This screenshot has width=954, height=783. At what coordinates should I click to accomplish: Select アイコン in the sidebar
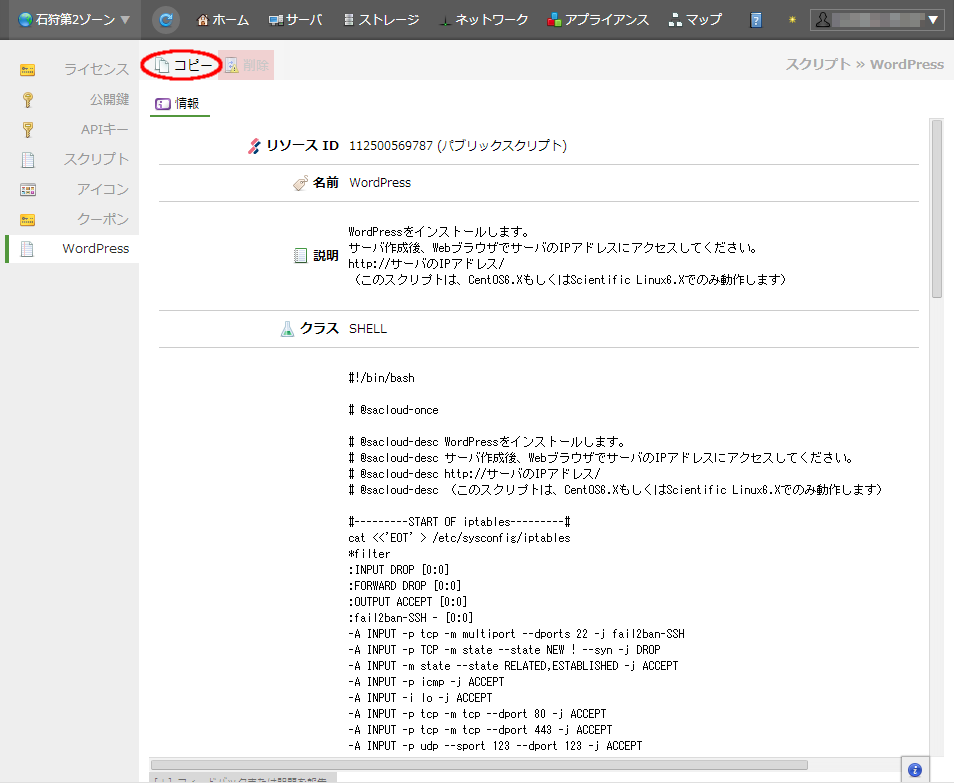[x=103, y=189]
